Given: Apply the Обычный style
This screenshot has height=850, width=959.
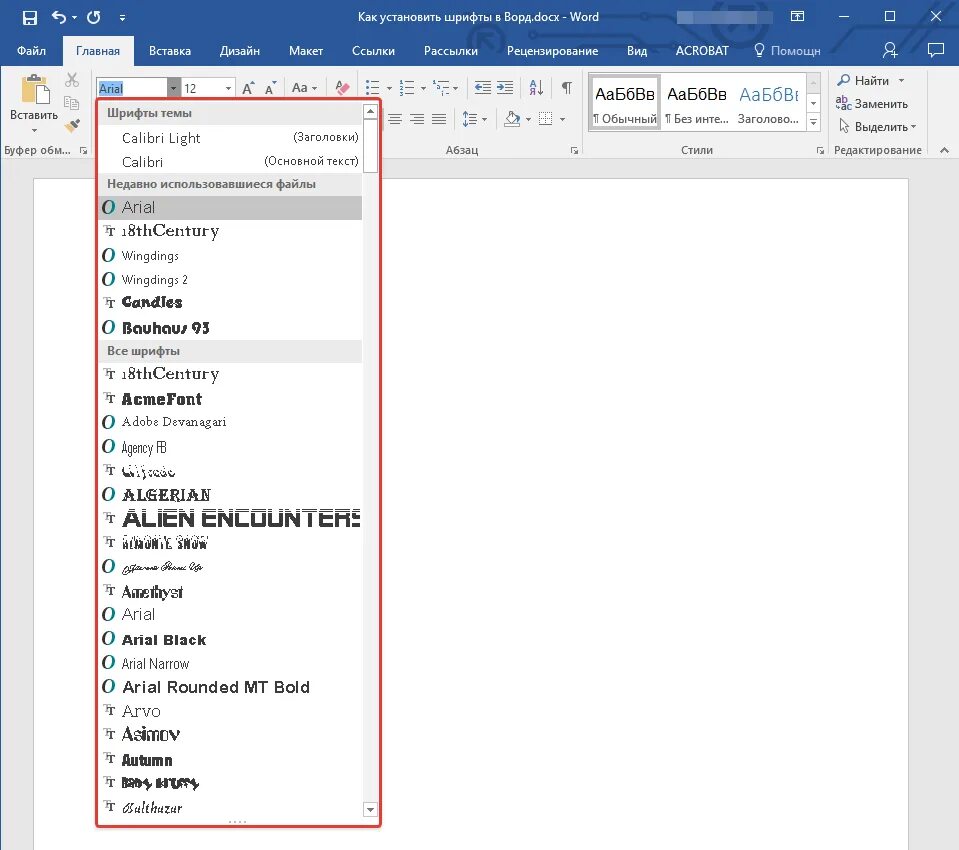Looking at the screenshot, I should point(625,102).
